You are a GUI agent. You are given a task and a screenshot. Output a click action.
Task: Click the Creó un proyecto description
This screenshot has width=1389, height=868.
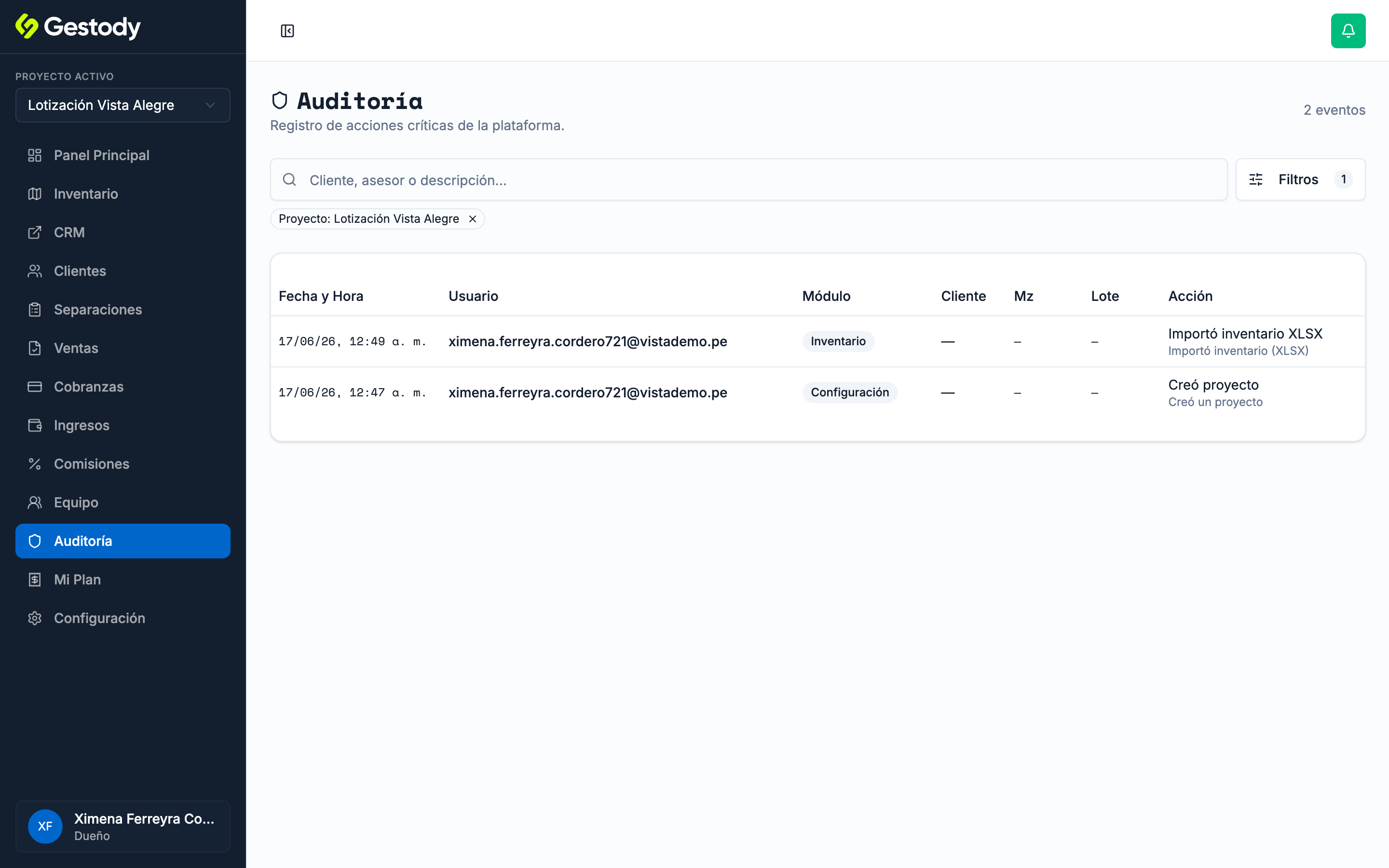click(x=1215, y=402)
